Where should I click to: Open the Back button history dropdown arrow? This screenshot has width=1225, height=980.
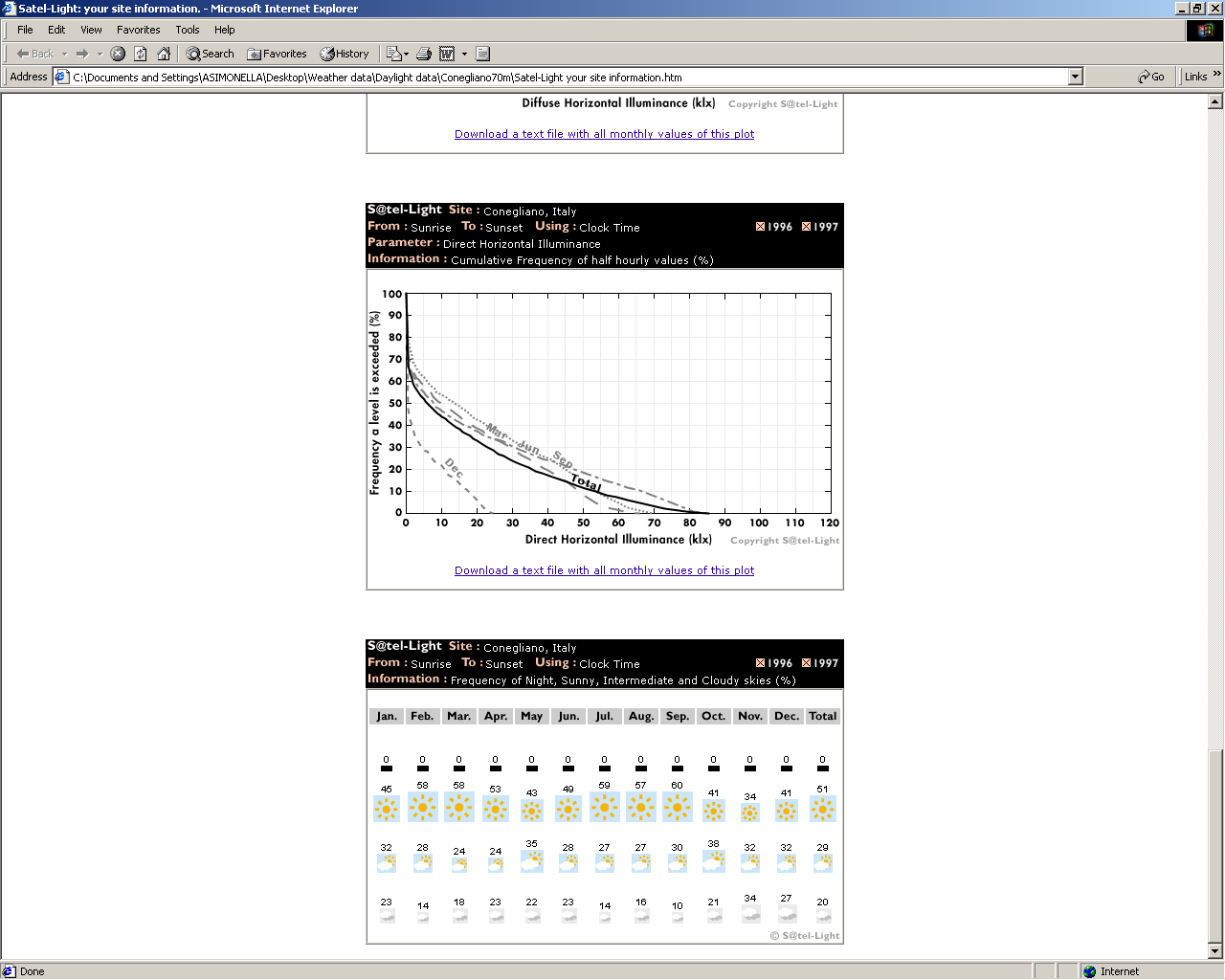pos(65,54)
